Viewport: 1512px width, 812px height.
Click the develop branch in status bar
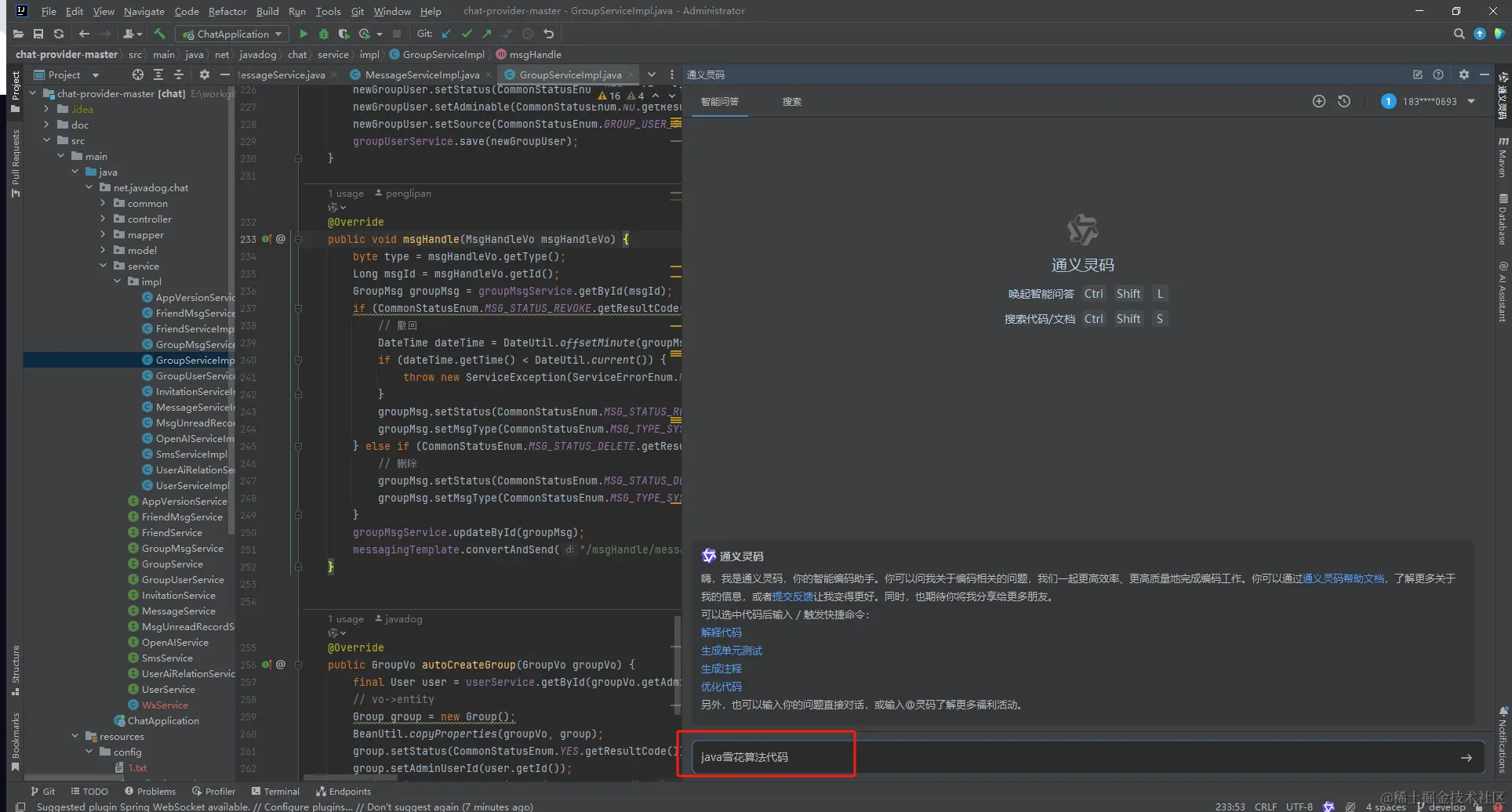[x=1441, y=806]
